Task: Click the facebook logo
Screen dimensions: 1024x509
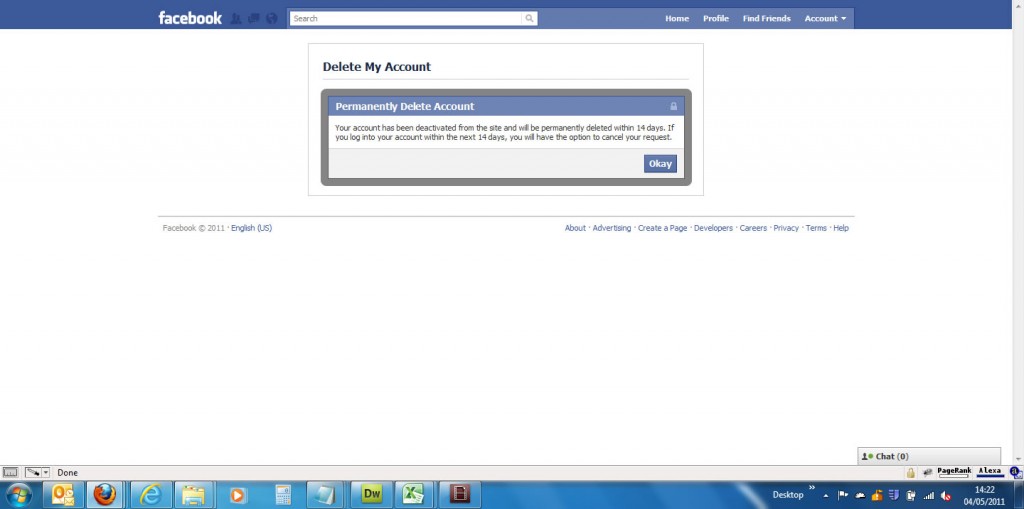Action: pyautogui.click(x=190, y=18)
